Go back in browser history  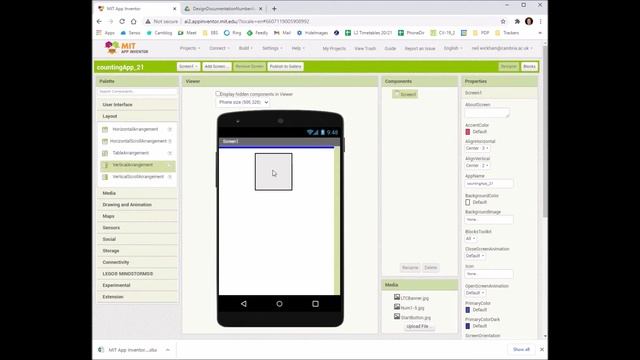tap(99, 21)
